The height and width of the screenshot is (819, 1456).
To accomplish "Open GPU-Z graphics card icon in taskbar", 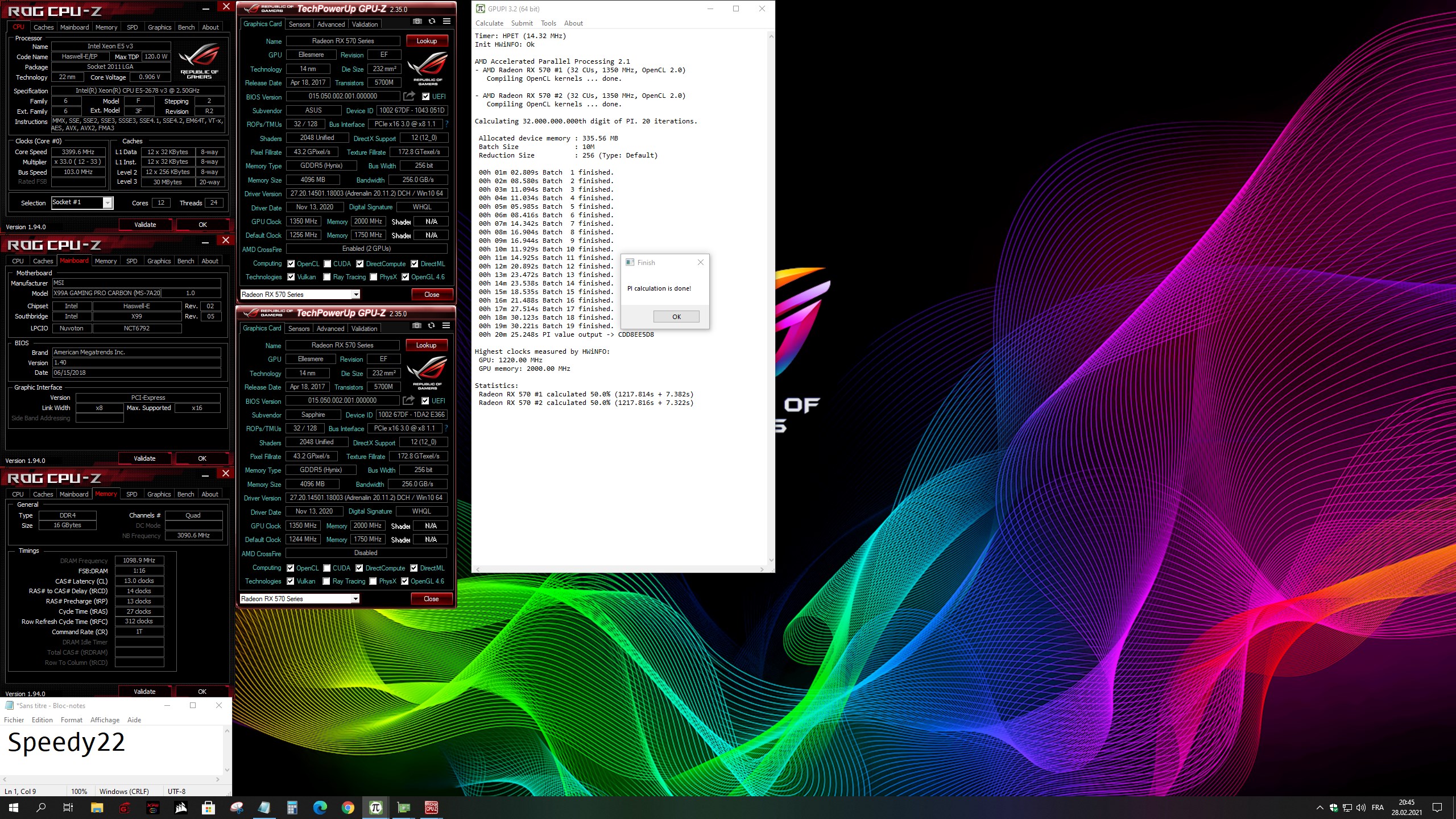I will point(403,808).
